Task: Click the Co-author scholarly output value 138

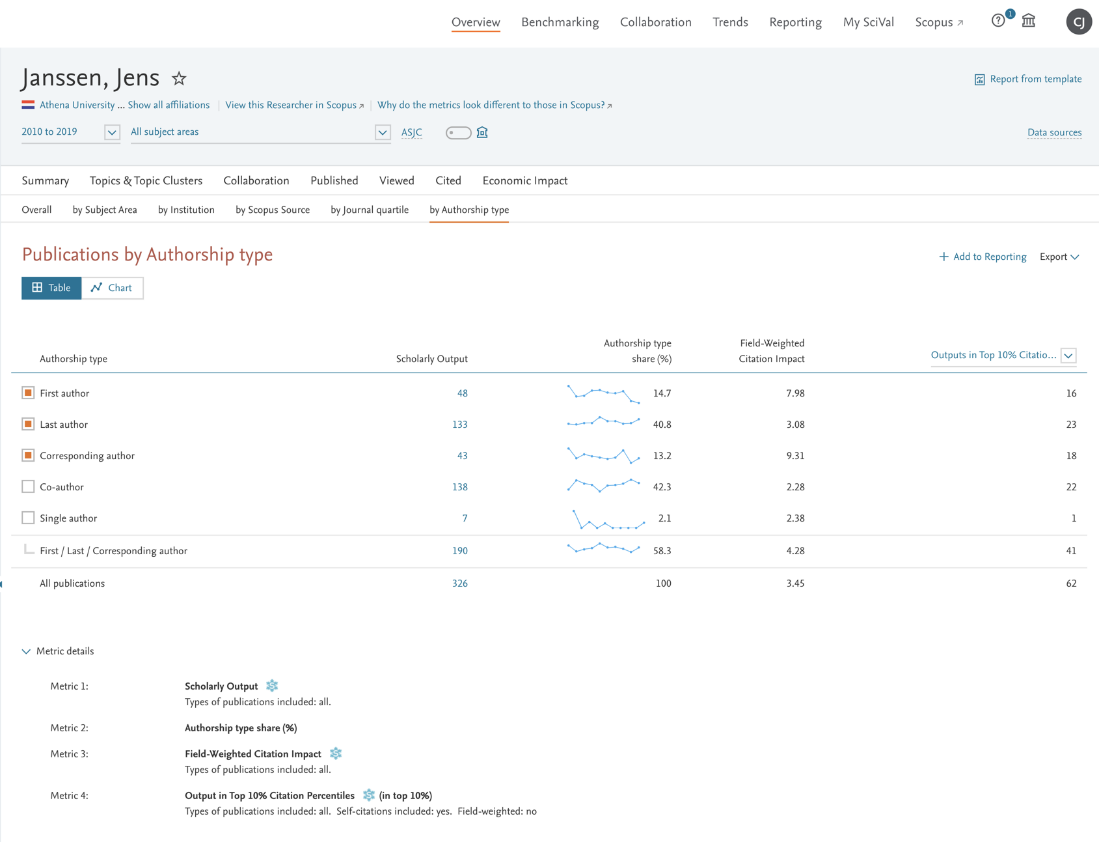Action: pos(460,487)
